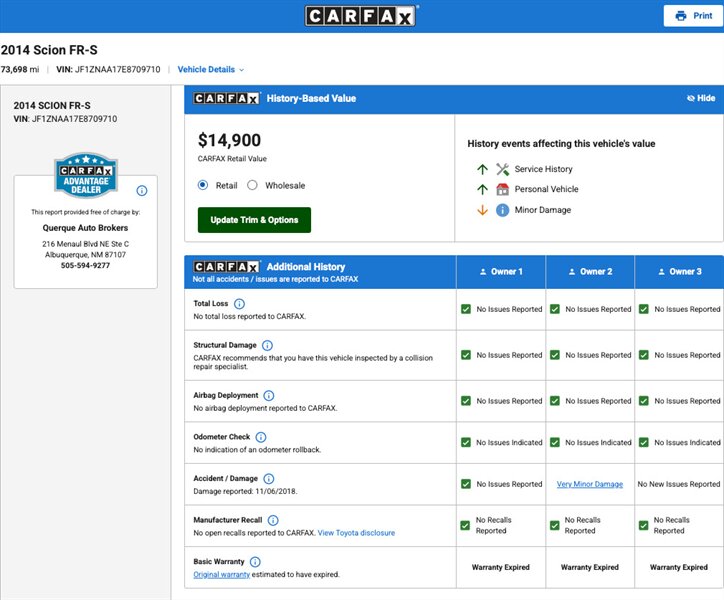Click 73,698 mi mileage text

[20, 69]
